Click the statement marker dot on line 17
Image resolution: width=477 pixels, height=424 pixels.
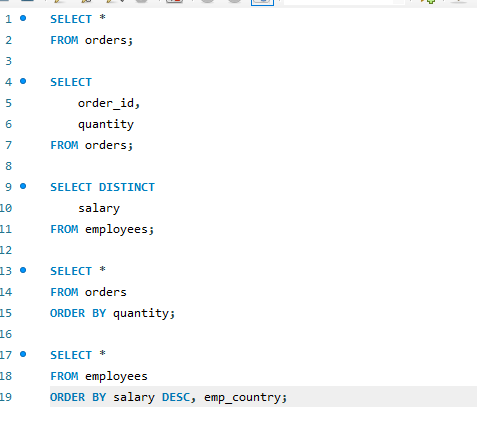[x=23, y=354]
